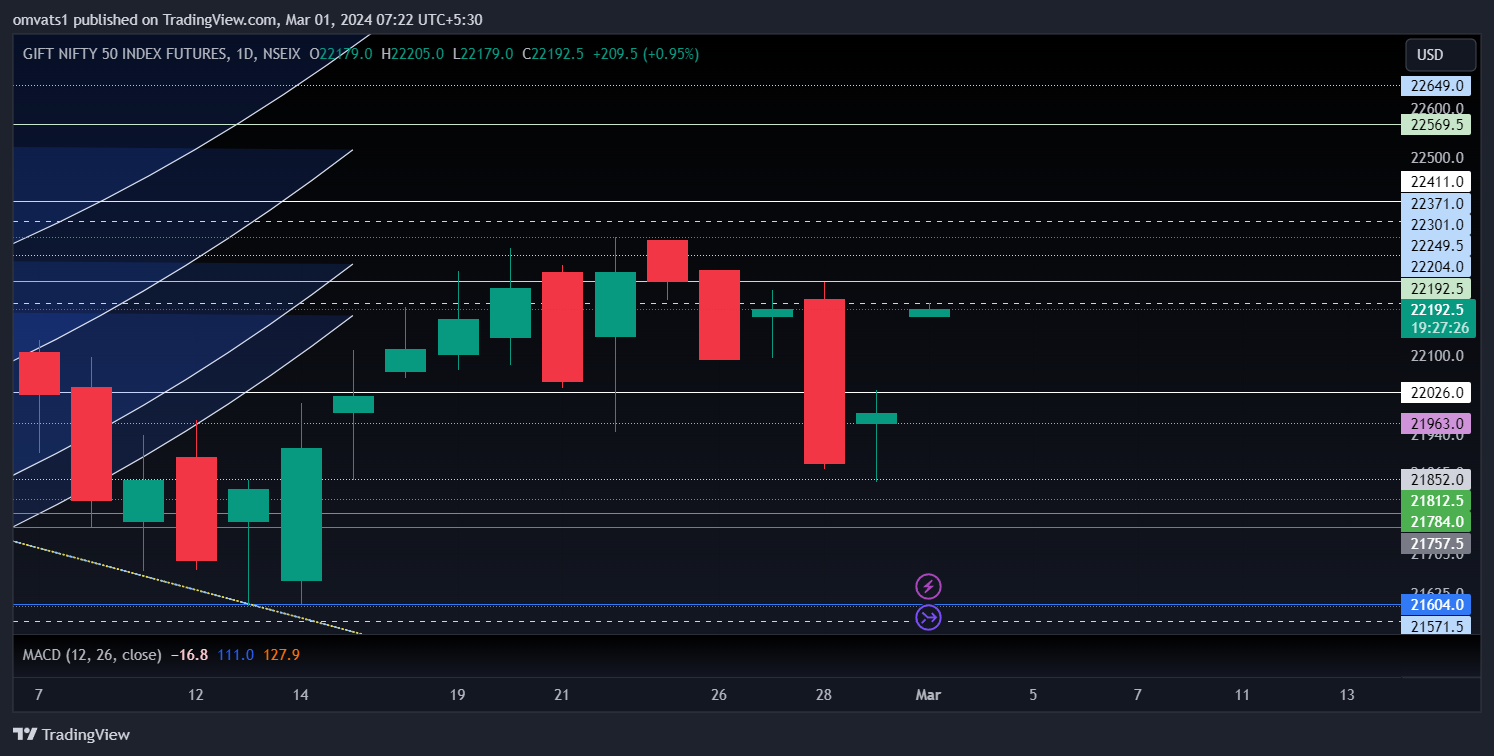Screen dimensions: 1494x756
Task: Click the purple lightning bolt event icon
Action: [929, 586]
